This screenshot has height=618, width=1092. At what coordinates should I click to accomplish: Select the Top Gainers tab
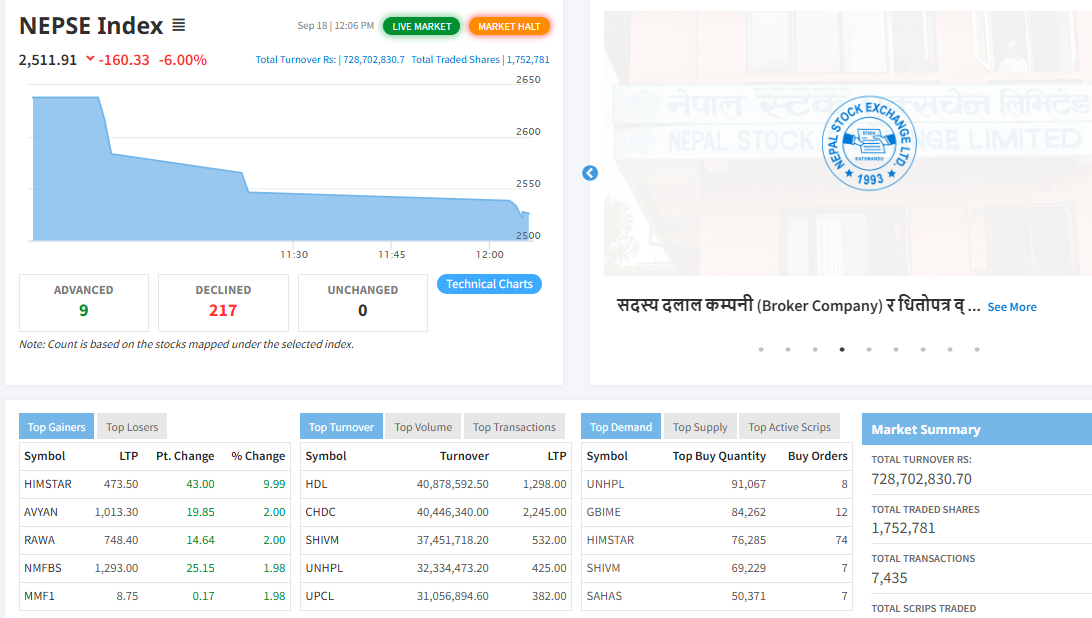pos(56,427)
